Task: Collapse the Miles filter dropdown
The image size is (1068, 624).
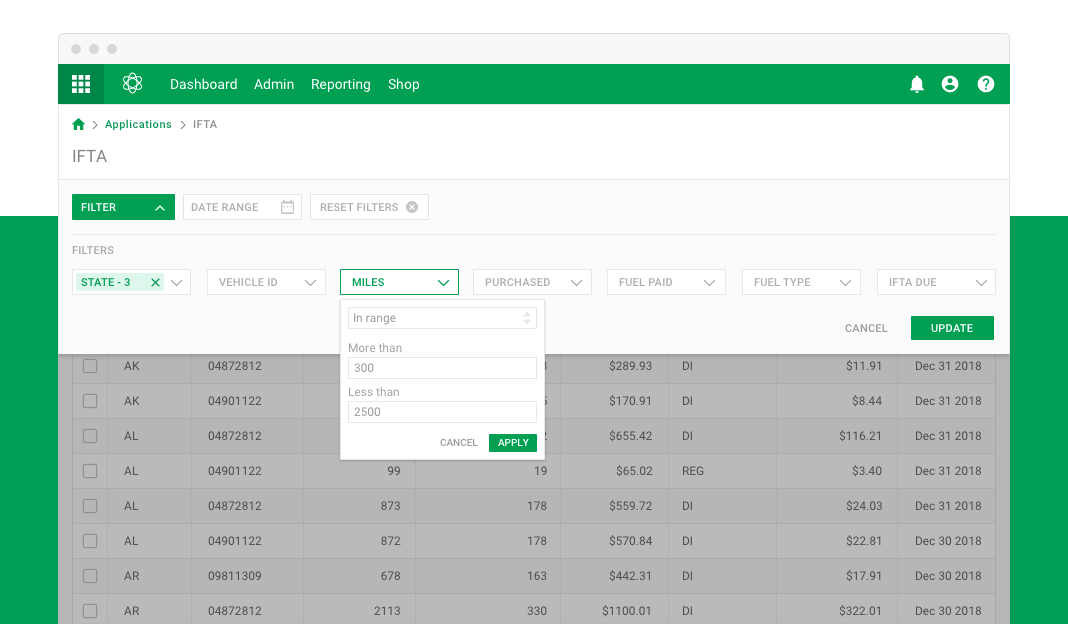Action: [x=399, y=282]
